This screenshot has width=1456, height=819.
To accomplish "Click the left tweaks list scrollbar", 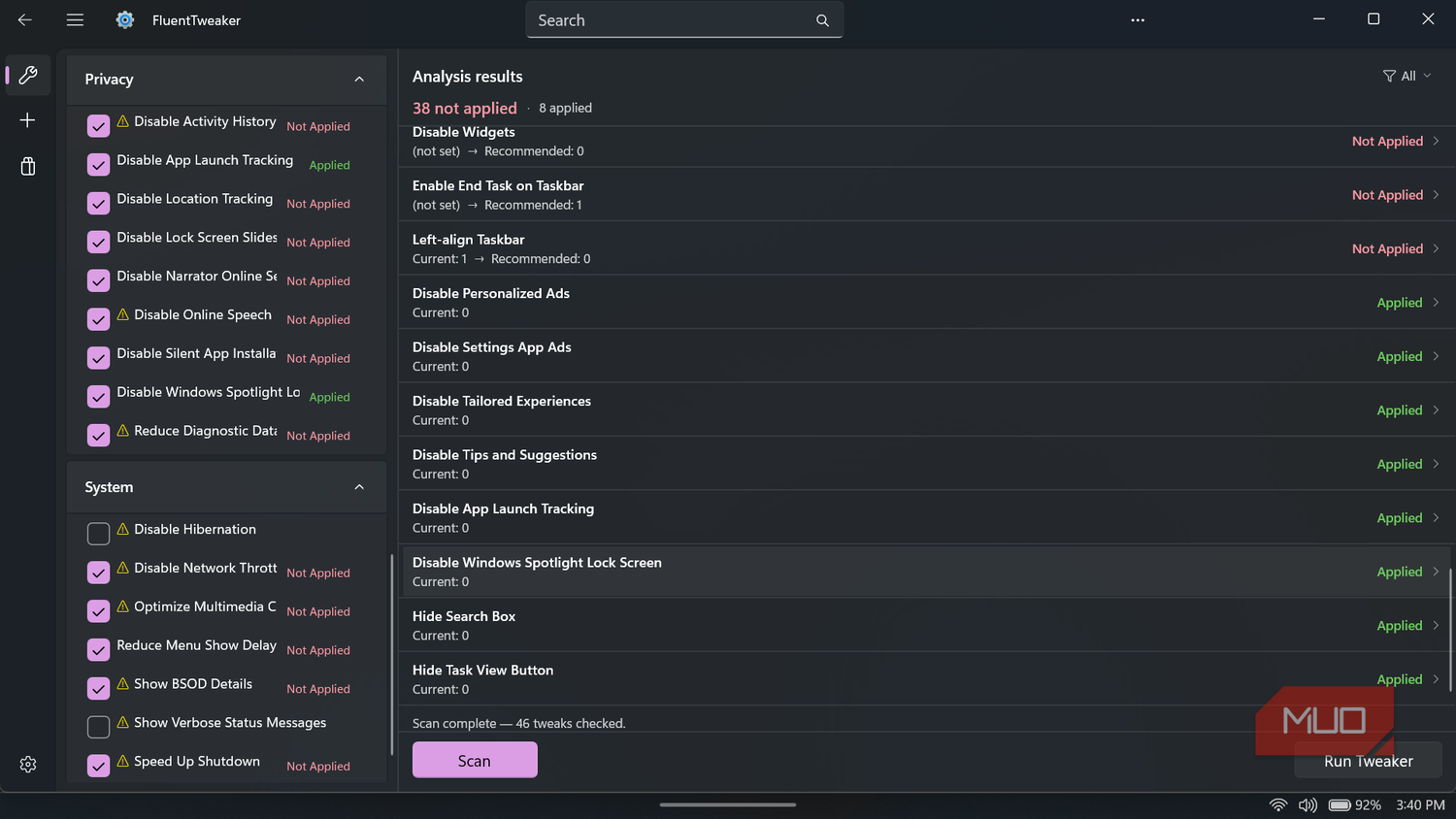I will click(391, 653).
